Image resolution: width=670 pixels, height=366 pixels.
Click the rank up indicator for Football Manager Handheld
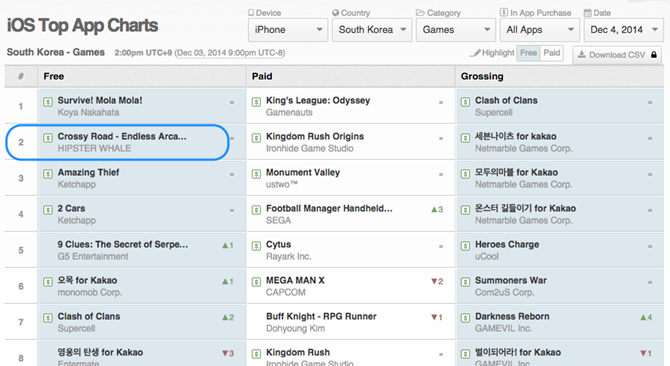click(437, 209)
